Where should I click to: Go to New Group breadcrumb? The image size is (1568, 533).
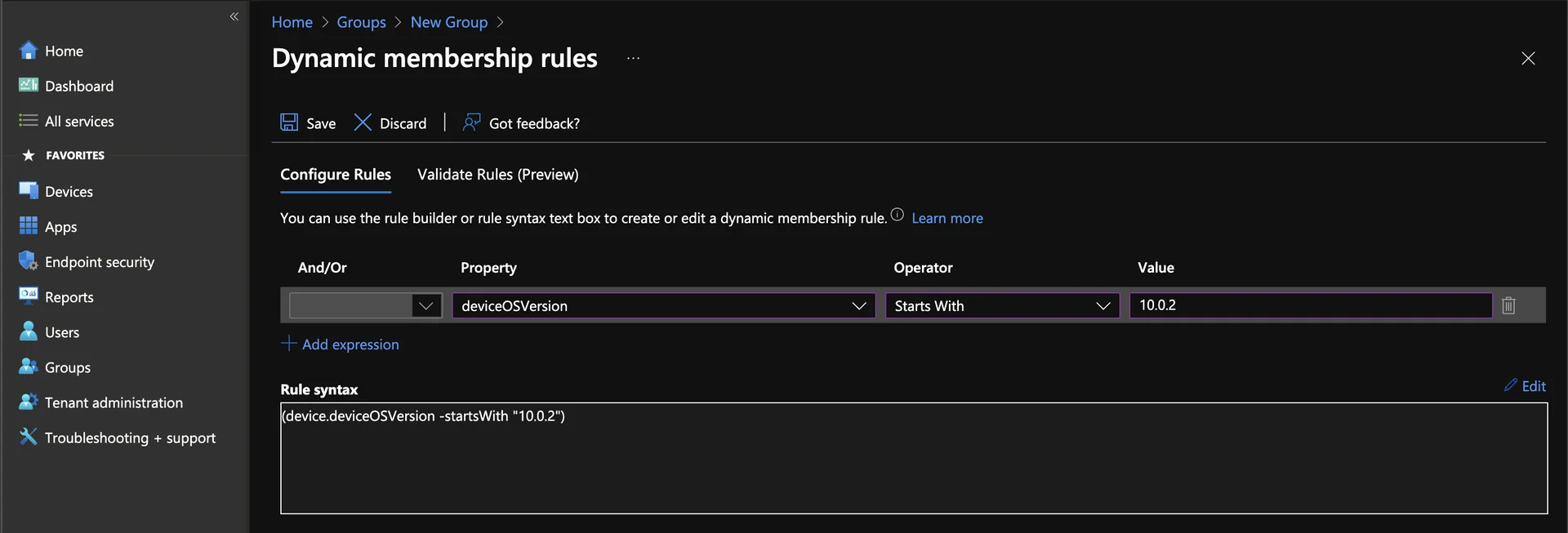coord(449,22)
